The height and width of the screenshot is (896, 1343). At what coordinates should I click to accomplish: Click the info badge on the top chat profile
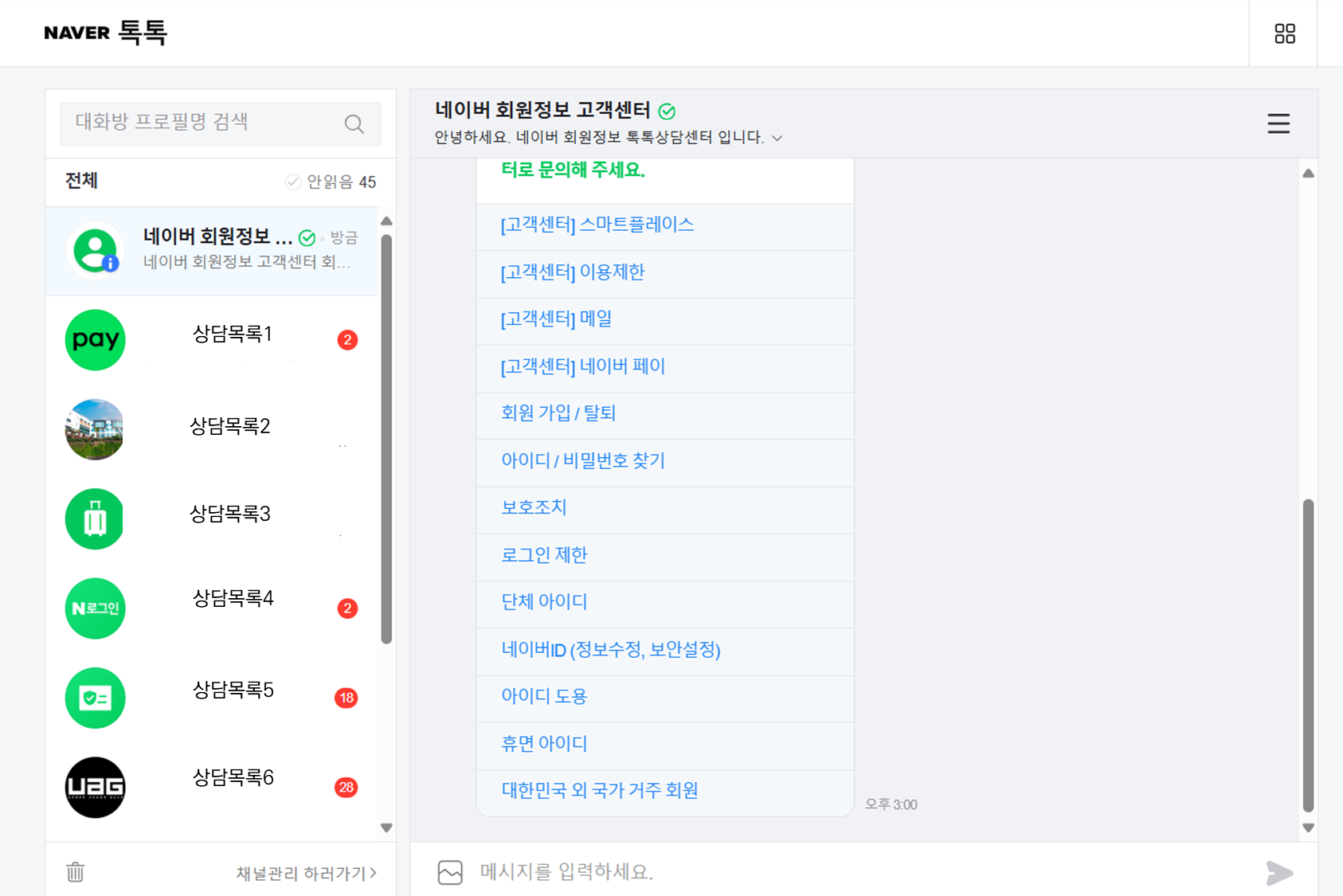coord(111,264)
